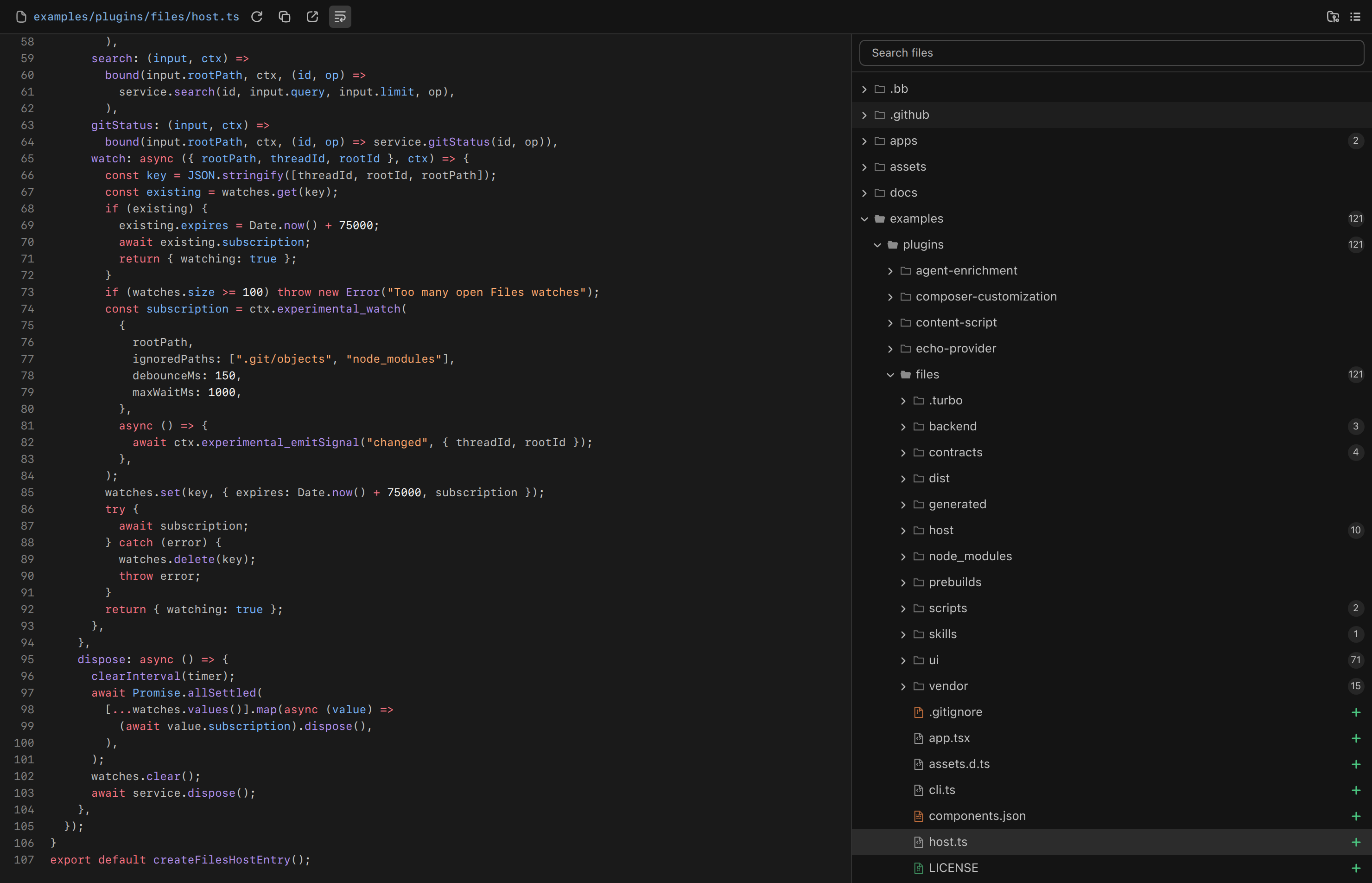This screenshot has height=883, width=1372.
Task: Expand the agent-enrichment folder chevron
Action: pyautogui.click(x=890, y=271)
